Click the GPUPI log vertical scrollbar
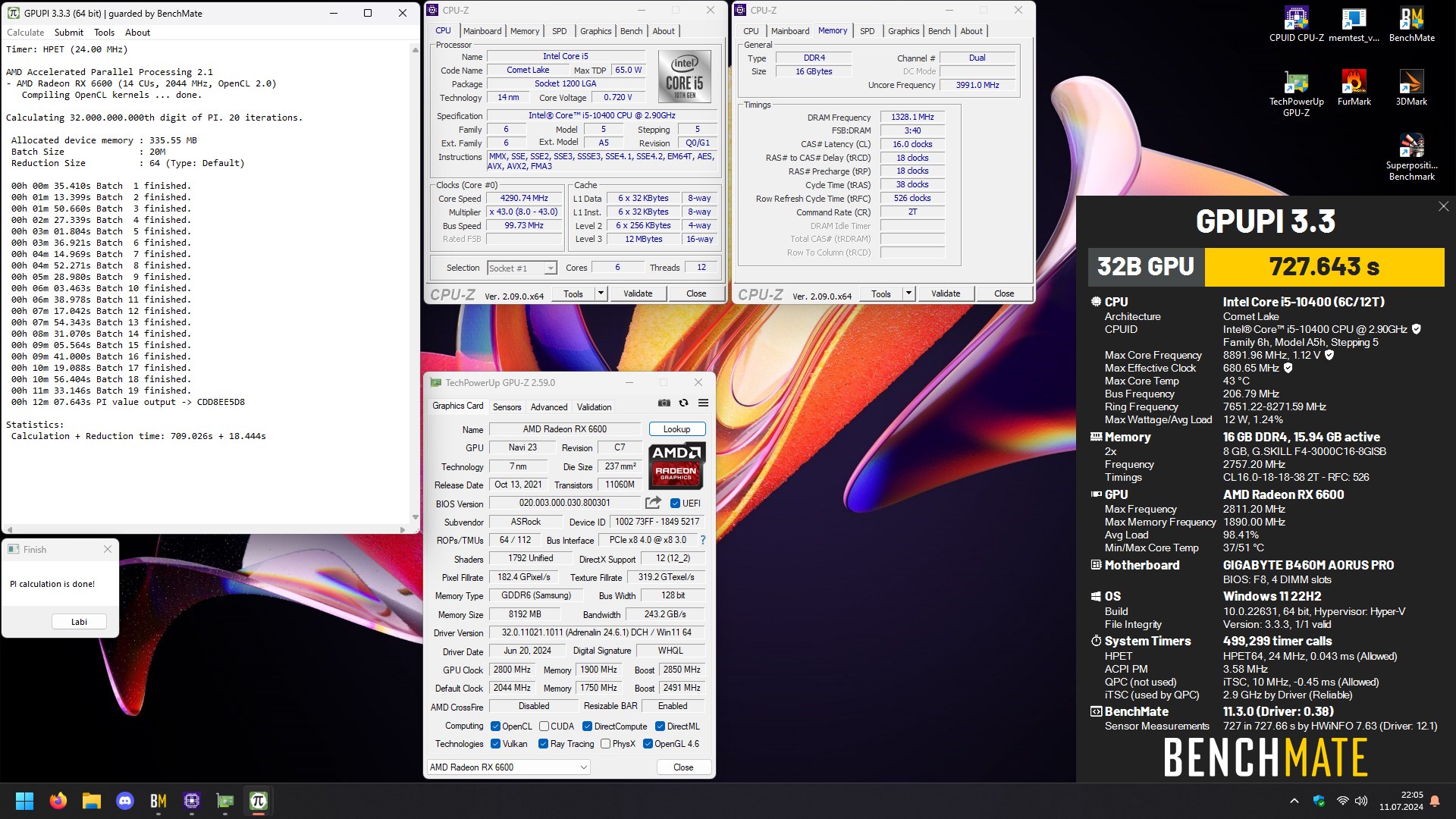 [x=415, y=284]
